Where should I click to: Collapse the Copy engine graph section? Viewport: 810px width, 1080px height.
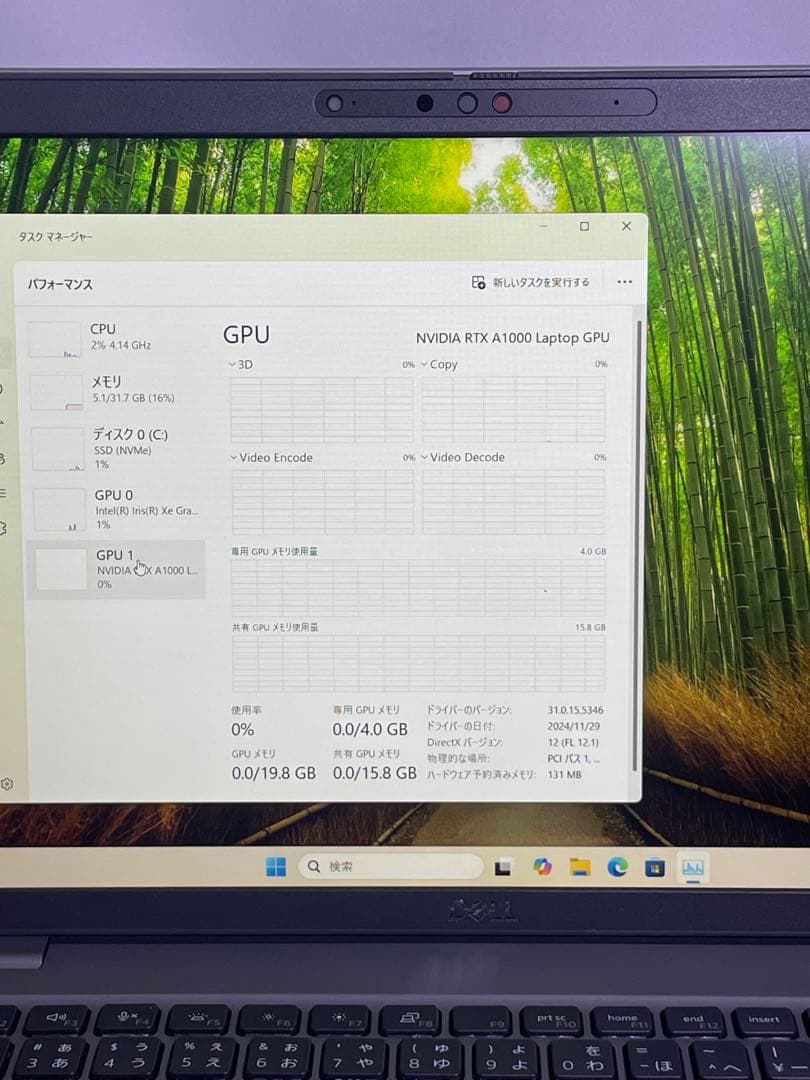tap(424, 364)
